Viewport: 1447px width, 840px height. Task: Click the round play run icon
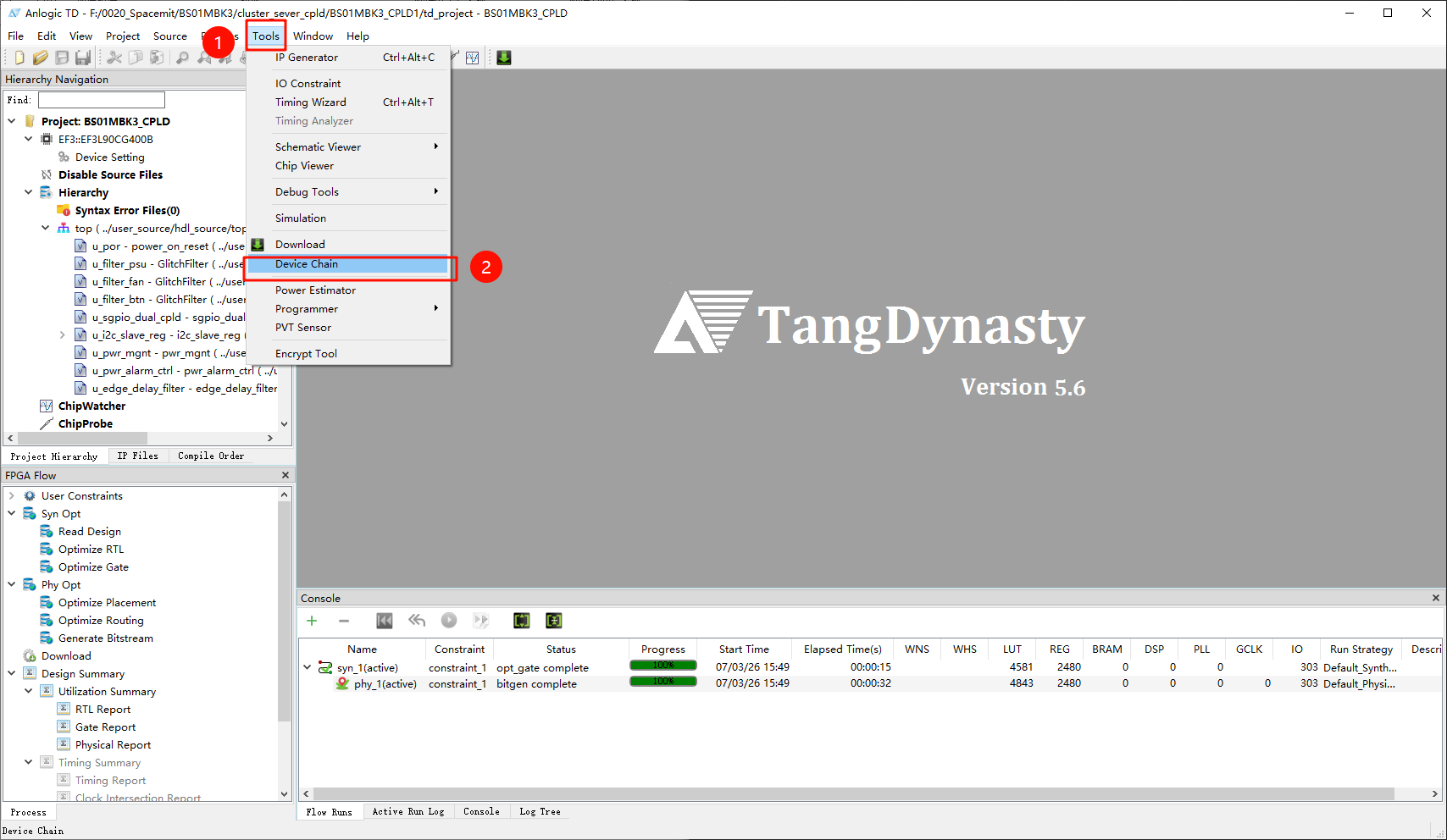pyautogui.click(x=449, y=621)
